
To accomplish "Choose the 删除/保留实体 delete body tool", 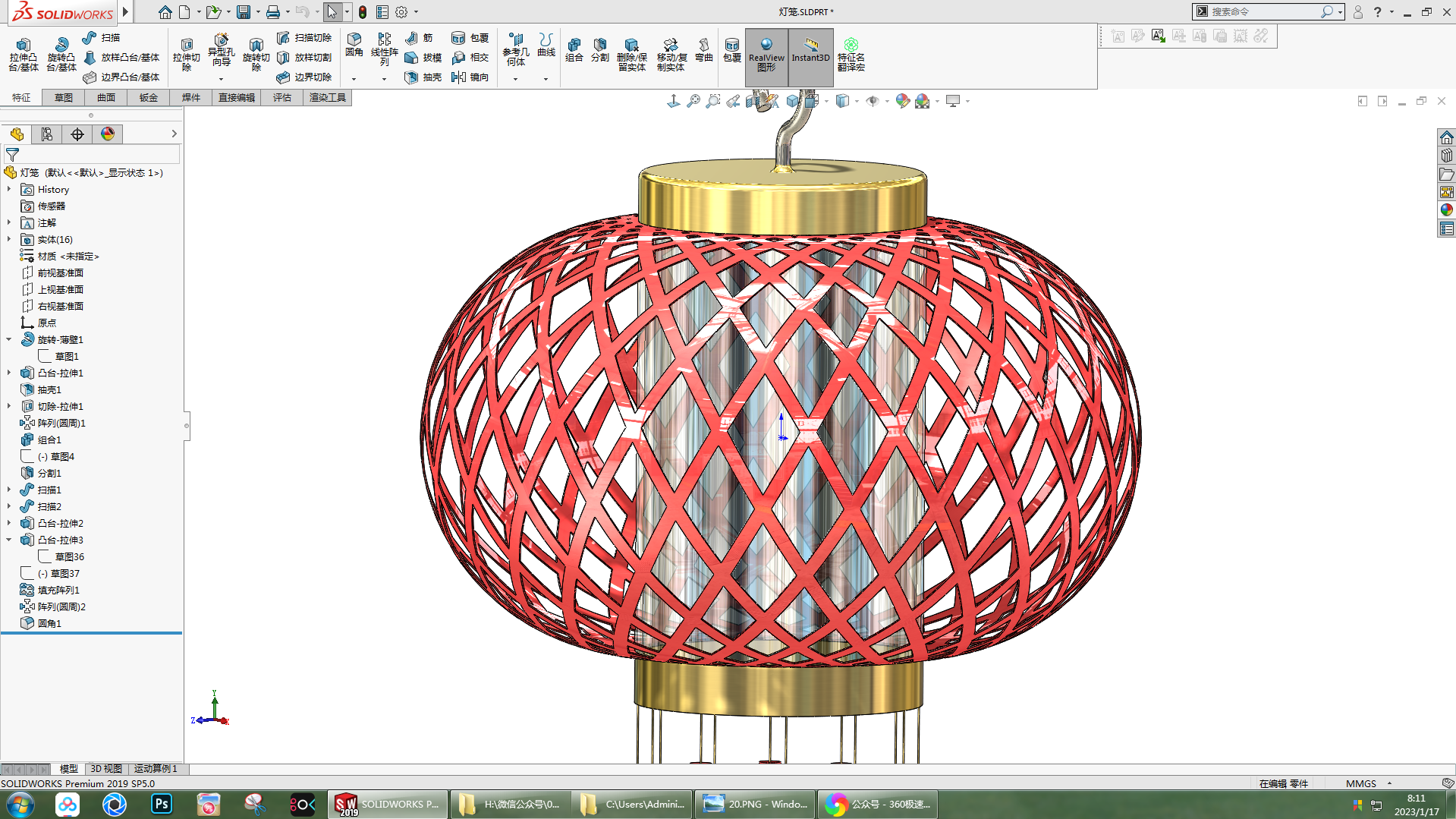I will 631,55.
